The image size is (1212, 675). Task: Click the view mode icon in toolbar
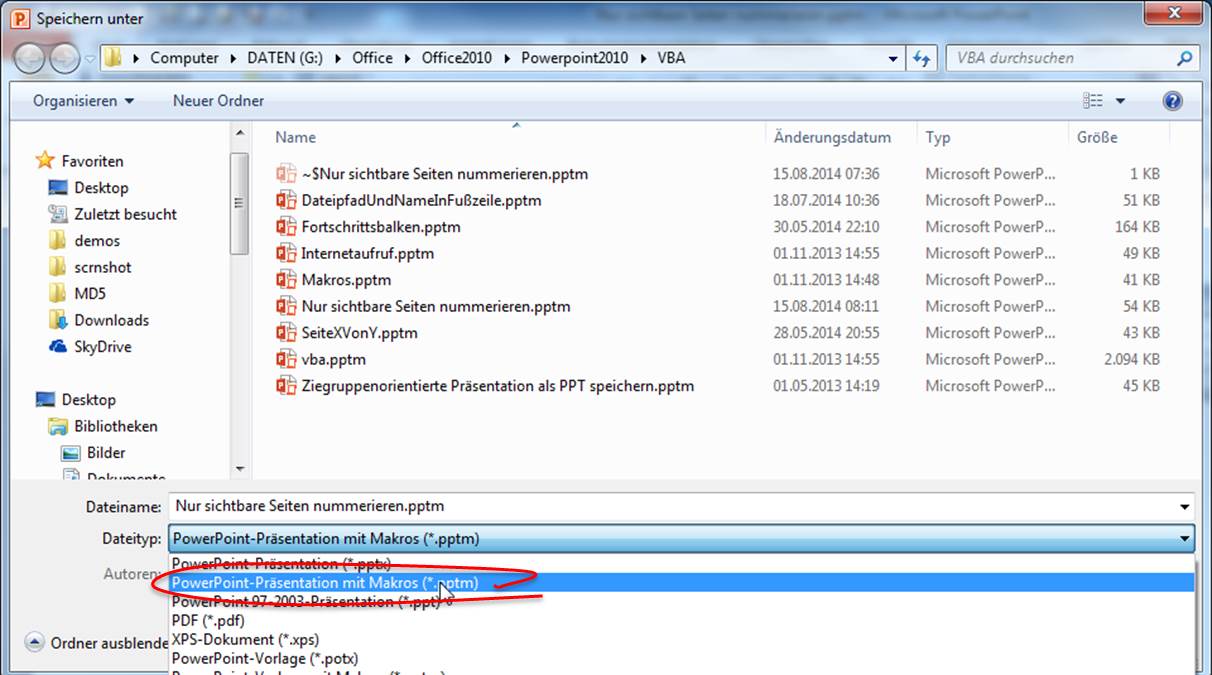[1093, 101]
